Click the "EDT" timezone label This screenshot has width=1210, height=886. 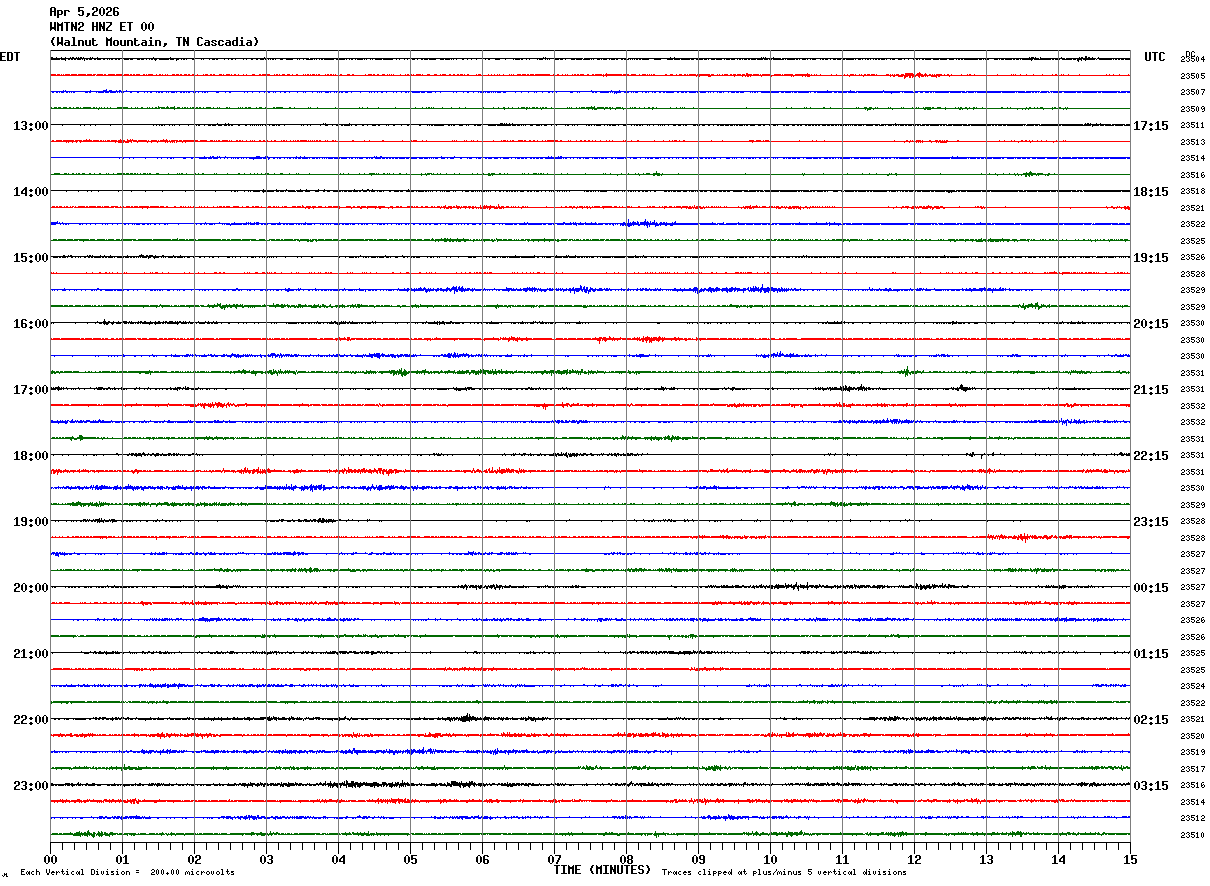[x=10, y=57]
